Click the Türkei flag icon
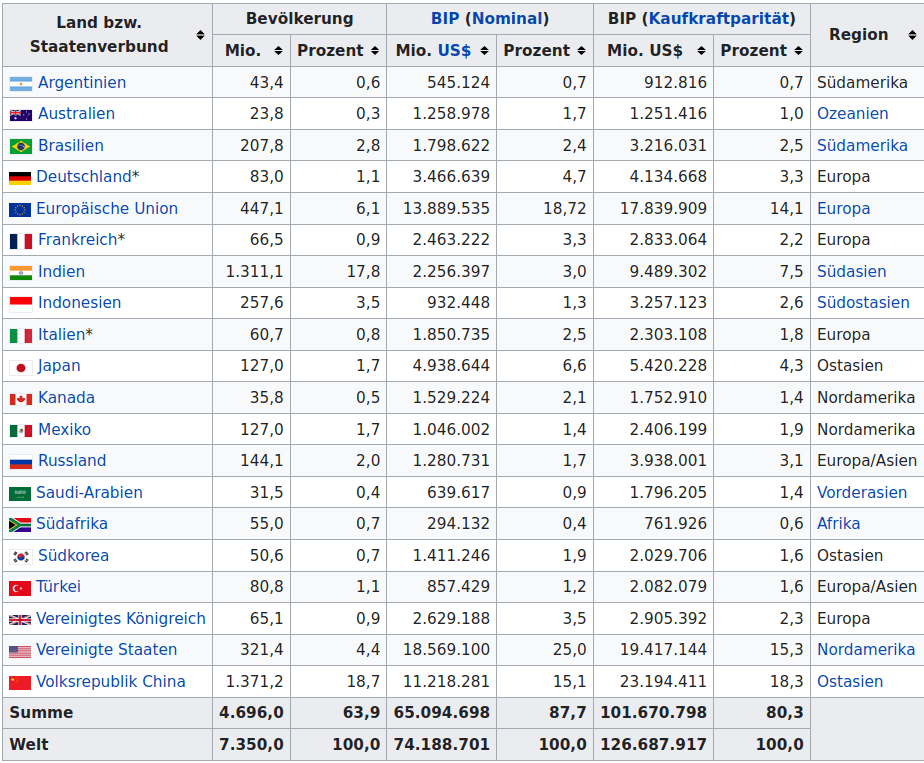 [20, 588]
